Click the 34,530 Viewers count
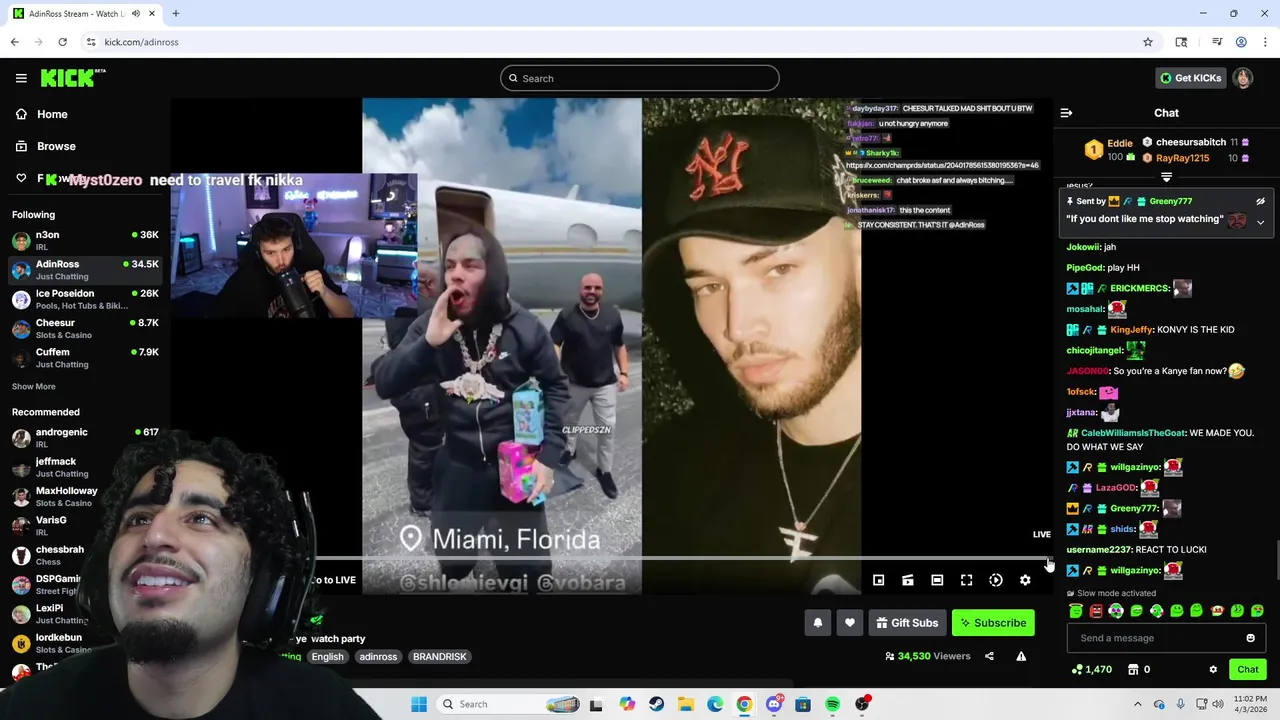 click(x=928, y=656)
